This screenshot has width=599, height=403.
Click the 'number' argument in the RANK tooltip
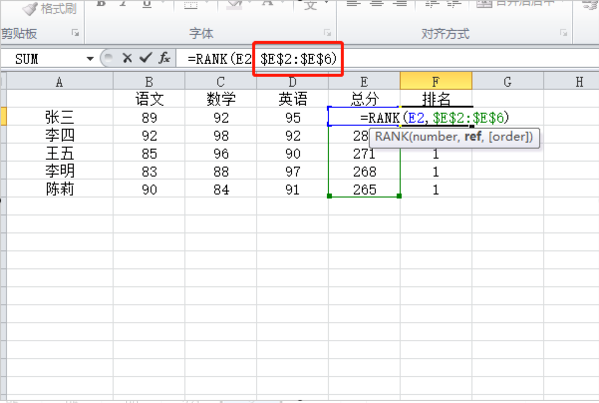(435, 137)
